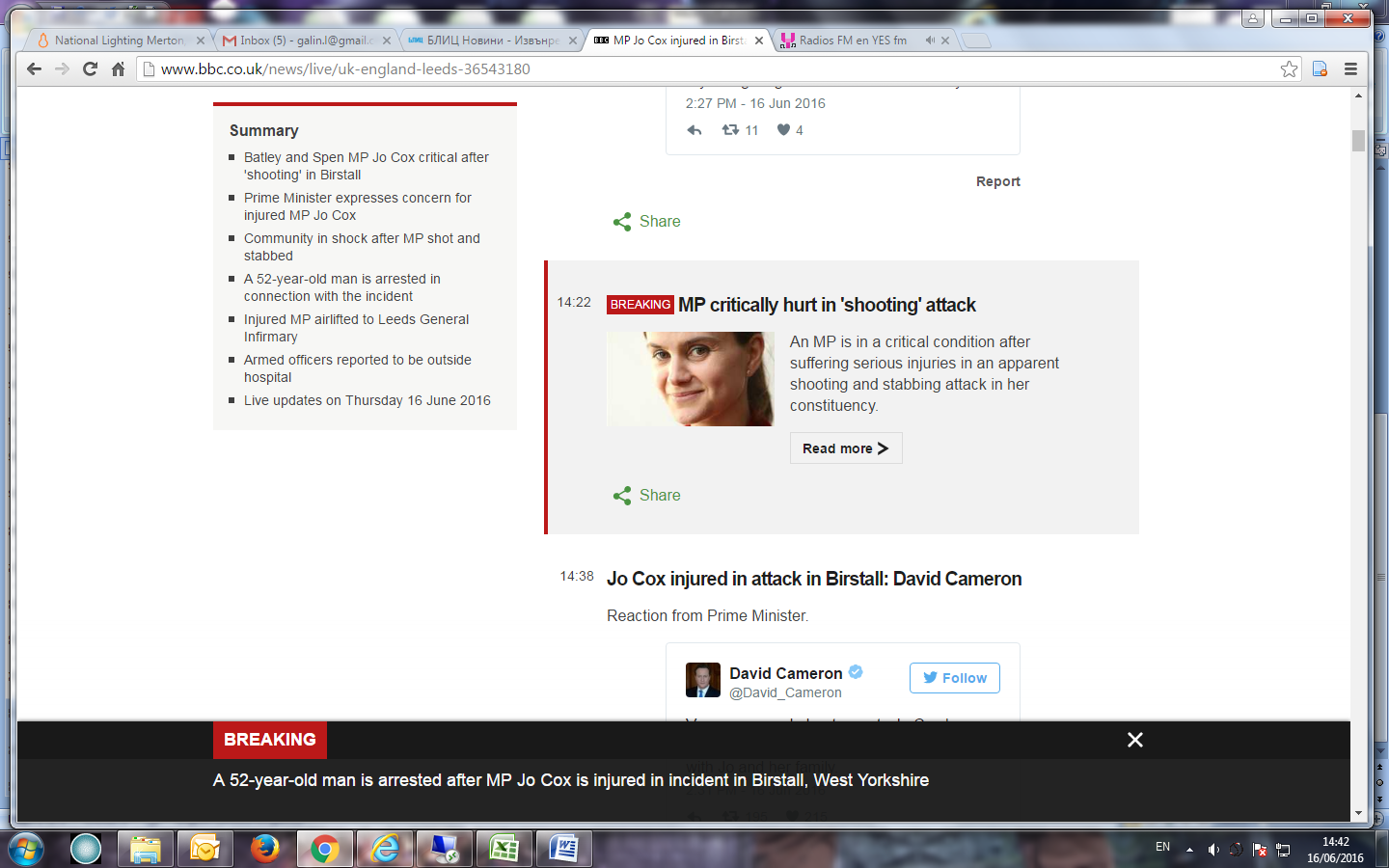
Task: Go back with the browser back arrow
Action: [35, 68]
